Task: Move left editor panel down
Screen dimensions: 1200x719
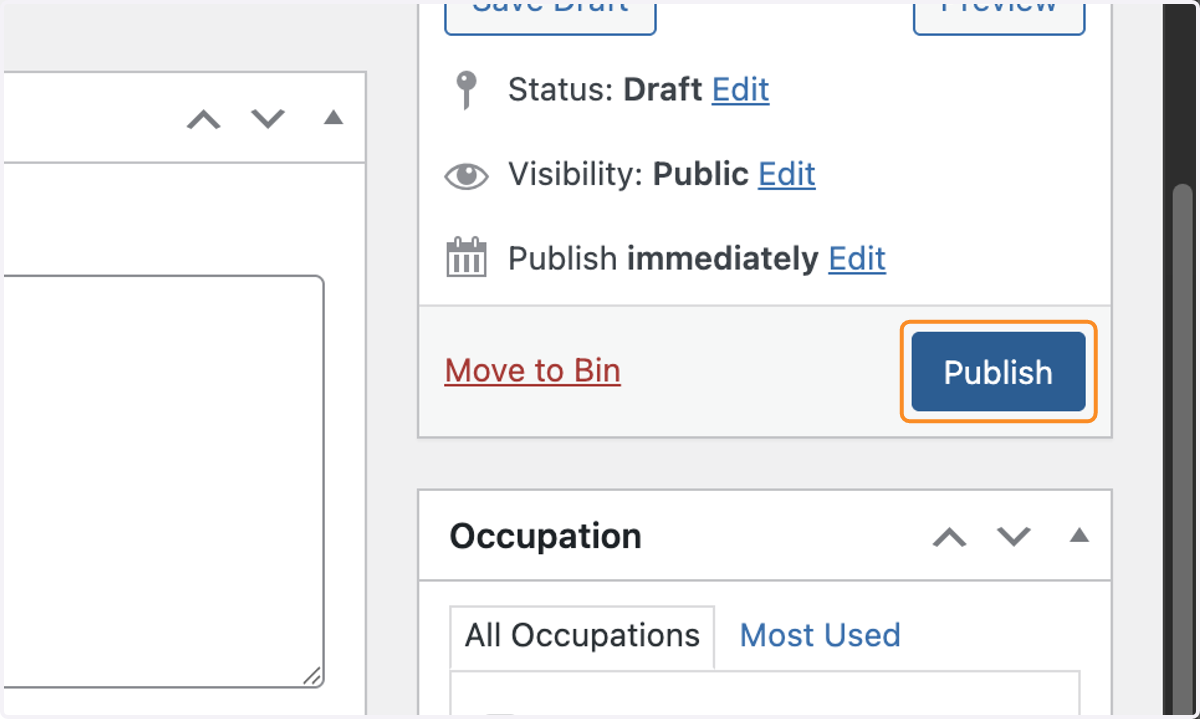Action: [268, 119]
